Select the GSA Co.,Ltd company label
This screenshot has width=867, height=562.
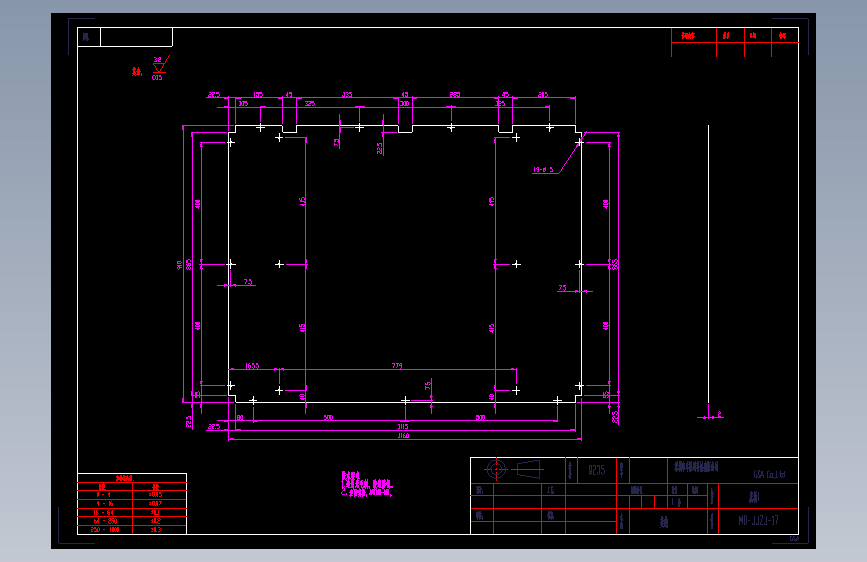769,474
